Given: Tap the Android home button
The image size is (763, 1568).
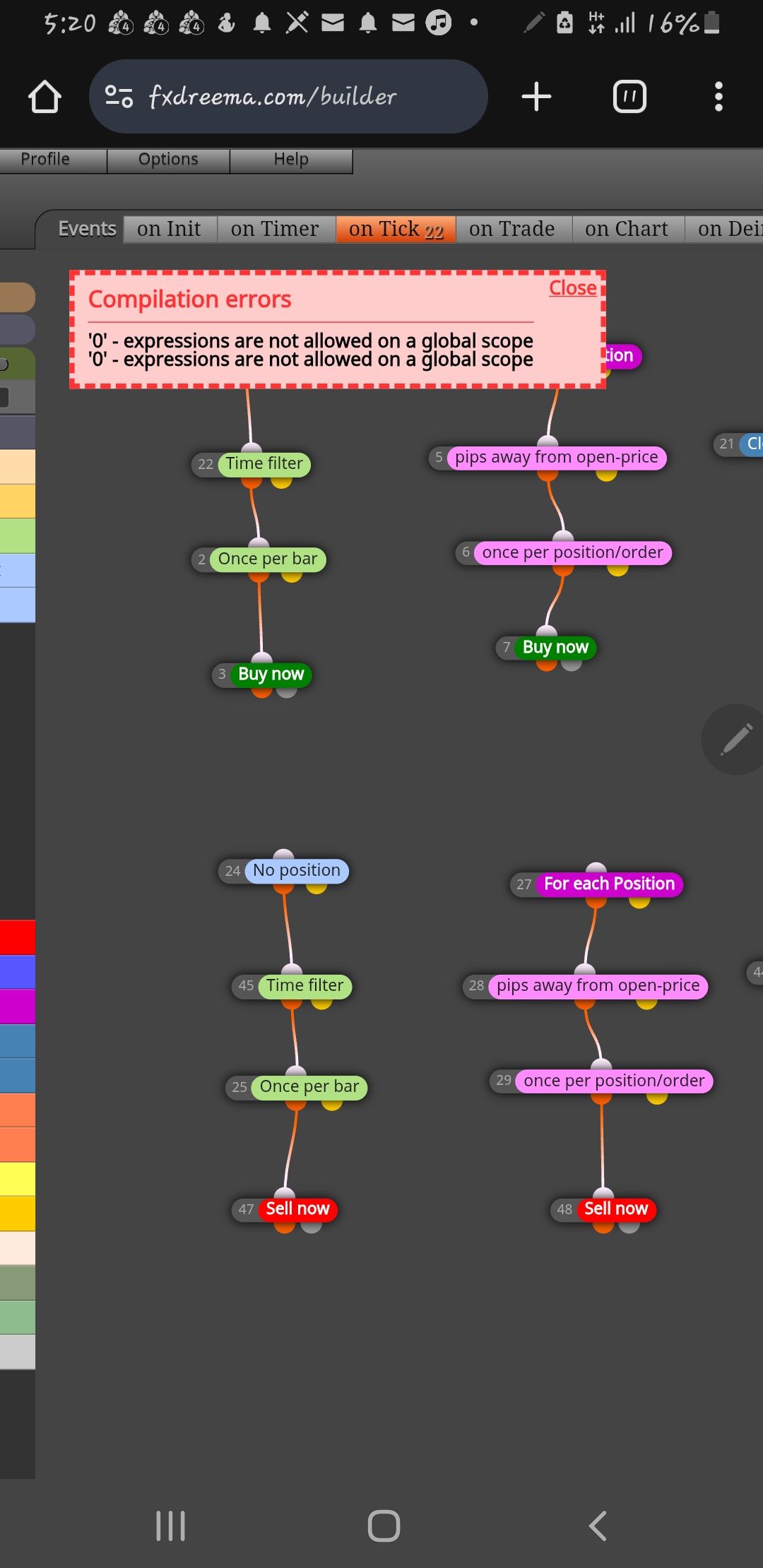Looking at the screenshot, I should pyautogui.click(x=384, y=1526).
